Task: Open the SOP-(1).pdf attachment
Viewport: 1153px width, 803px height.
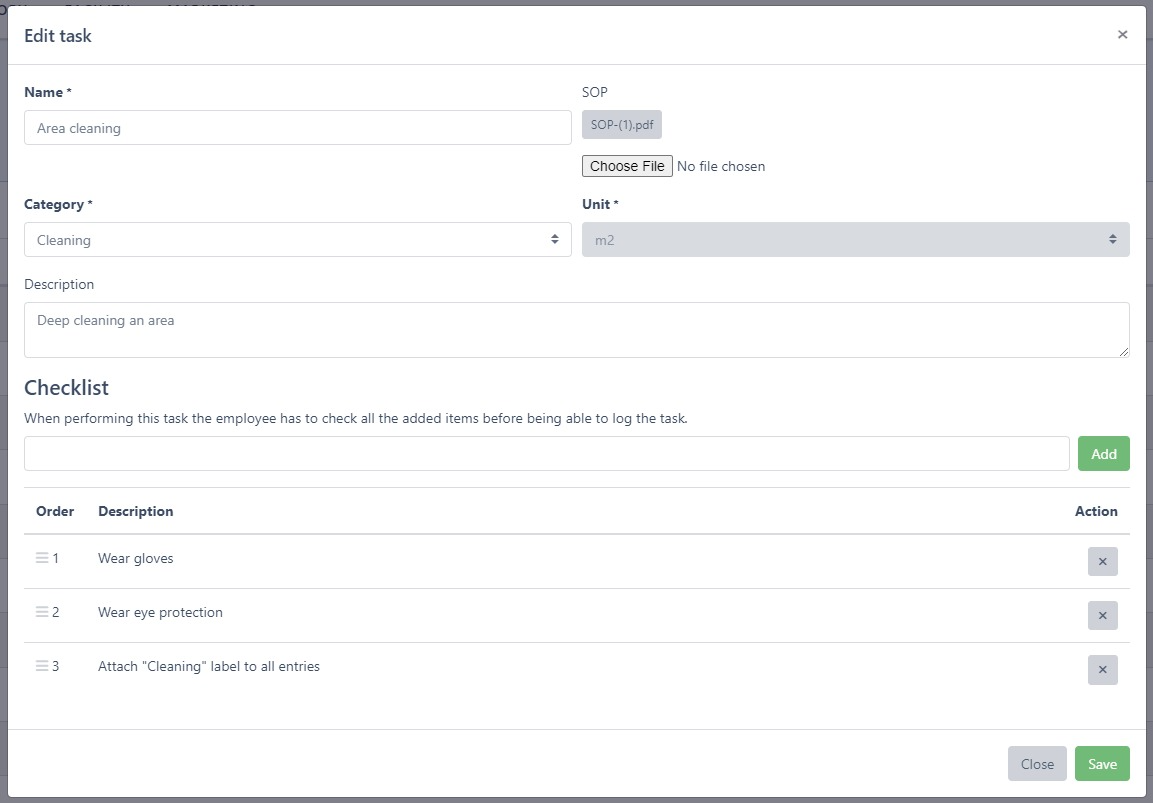Action: [x=621, y=125]
